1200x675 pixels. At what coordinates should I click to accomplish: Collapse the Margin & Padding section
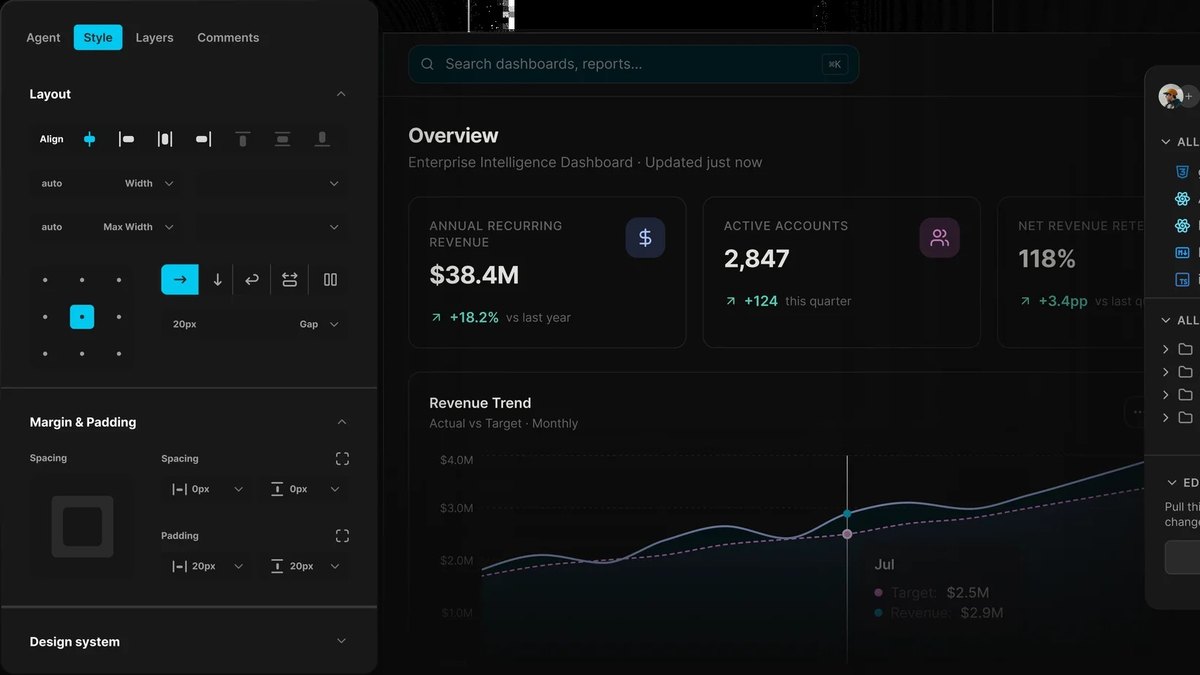[341, 422]
